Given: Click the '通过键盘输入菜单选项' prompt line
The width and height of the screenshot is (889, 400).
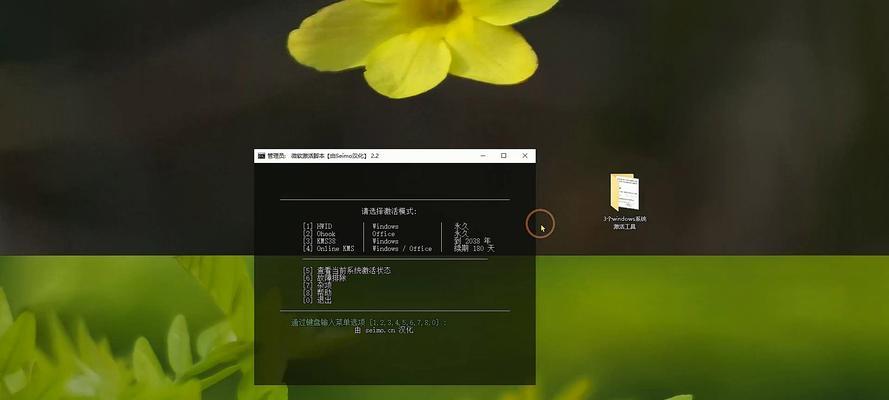Looking at the screenshot, I should point(369,322).
